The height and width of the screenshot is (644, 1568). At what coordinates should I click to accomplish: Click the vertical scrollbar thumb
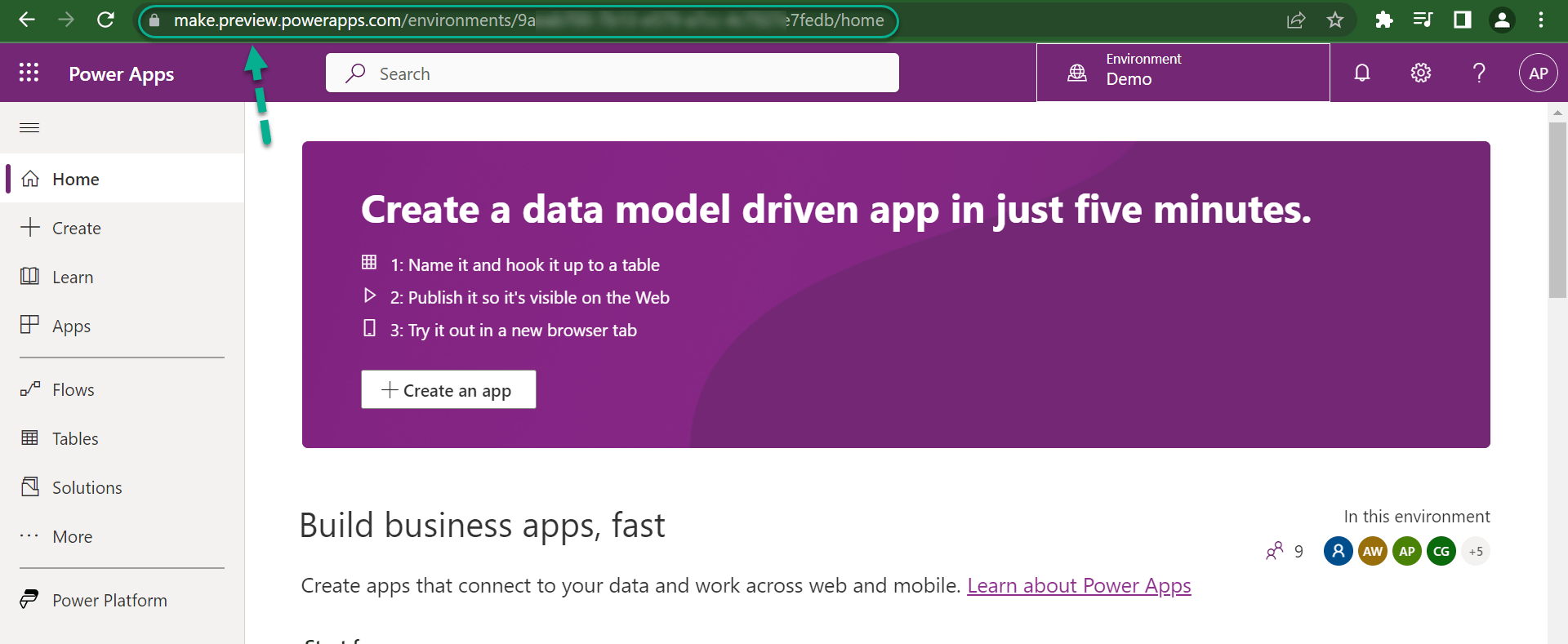(1557, 210)
